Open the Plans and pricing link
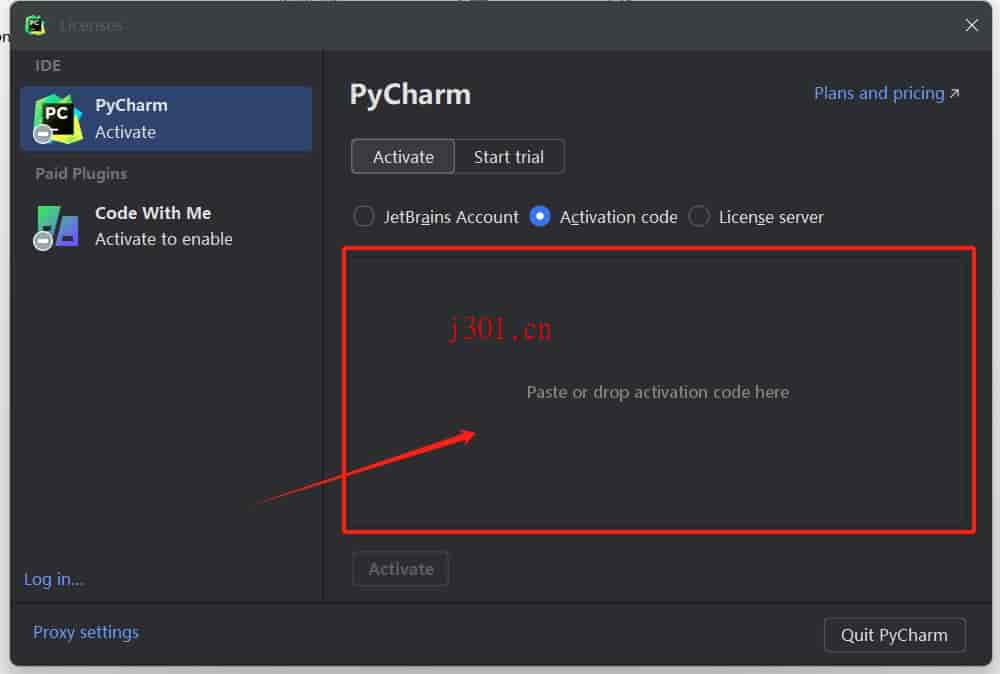This screenshot has height=674, width=1000. point(886,93)
